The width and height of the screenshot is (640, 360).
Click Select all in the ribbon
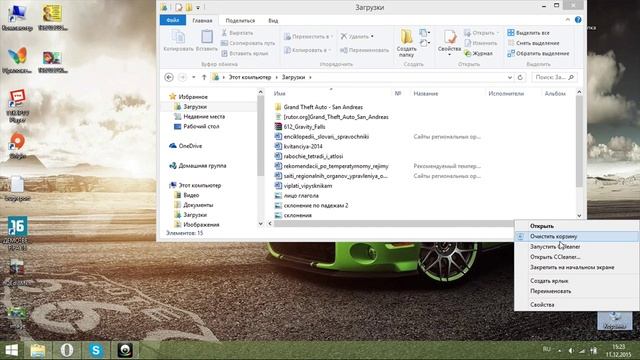(x=528, y=33)
